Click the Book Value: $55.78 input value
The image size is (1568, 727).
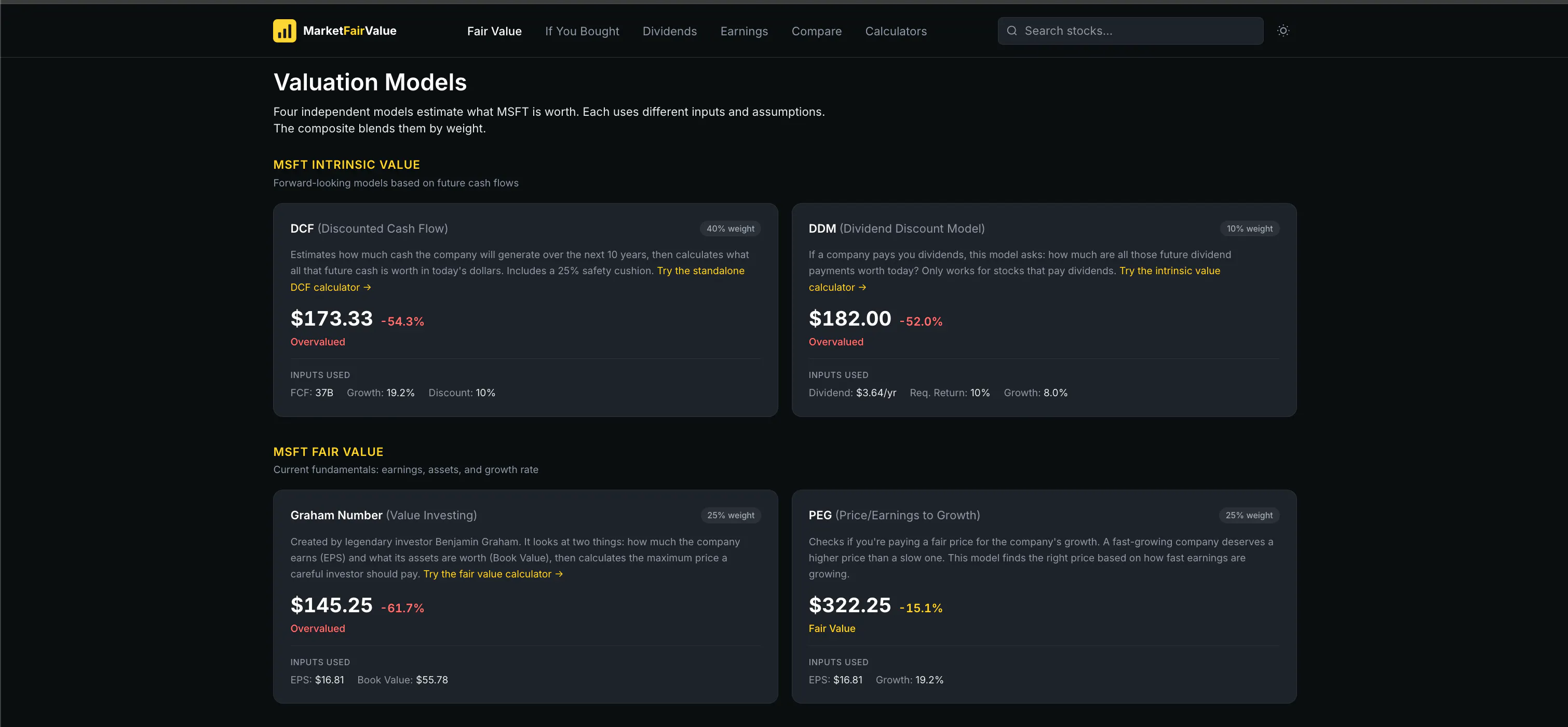(x=402, y=680)
